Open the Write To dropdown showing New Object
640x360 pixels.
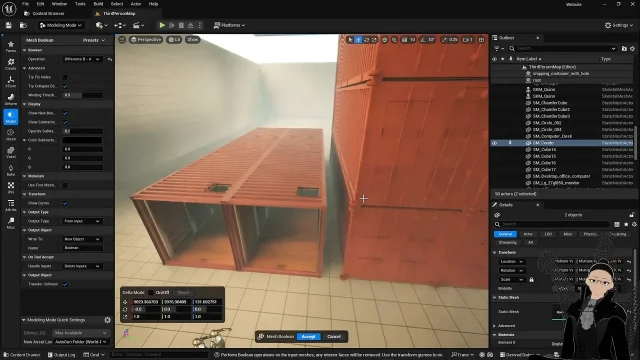point(82,239)
